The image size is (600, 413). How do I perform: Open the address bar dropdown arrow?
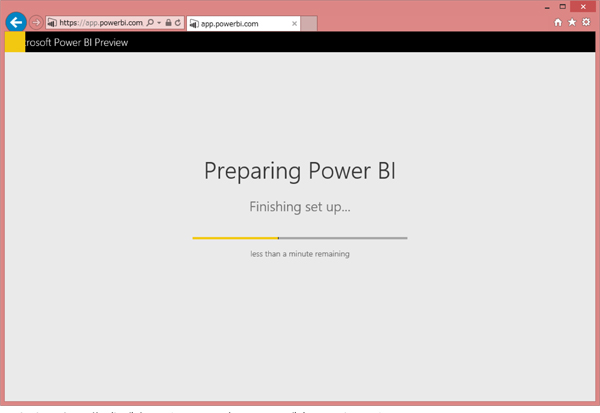[x=159, y=23]
